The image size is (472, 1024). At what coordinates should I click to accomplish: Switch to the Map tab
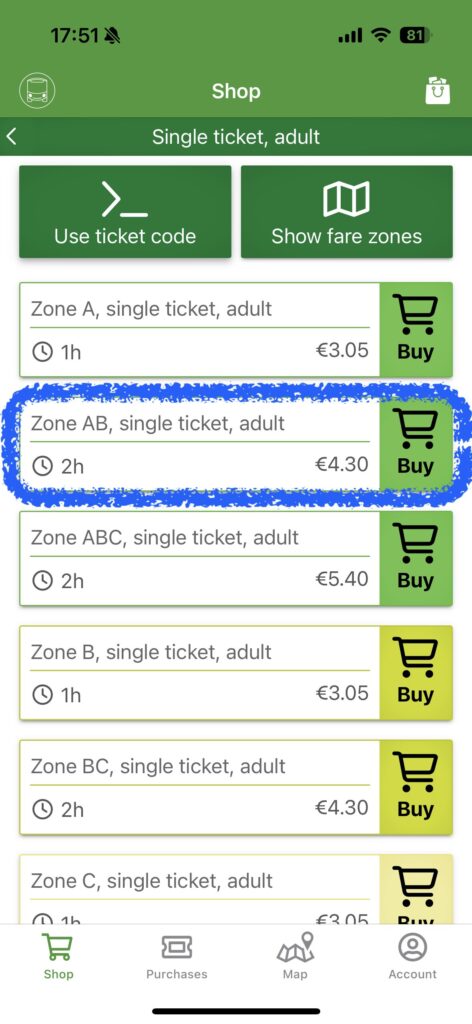tap(295, 957)
